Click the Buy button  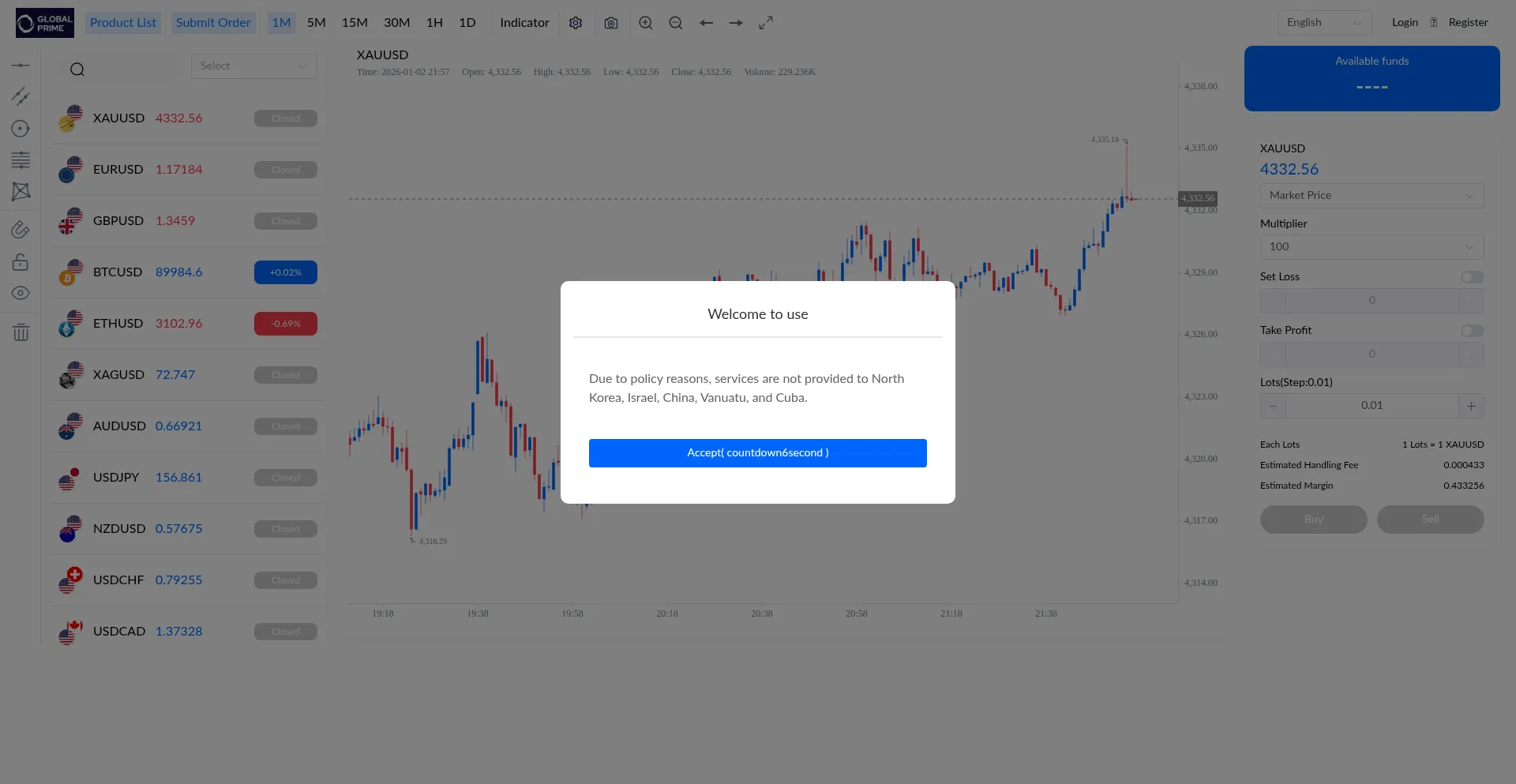[x=1314, y=520]
